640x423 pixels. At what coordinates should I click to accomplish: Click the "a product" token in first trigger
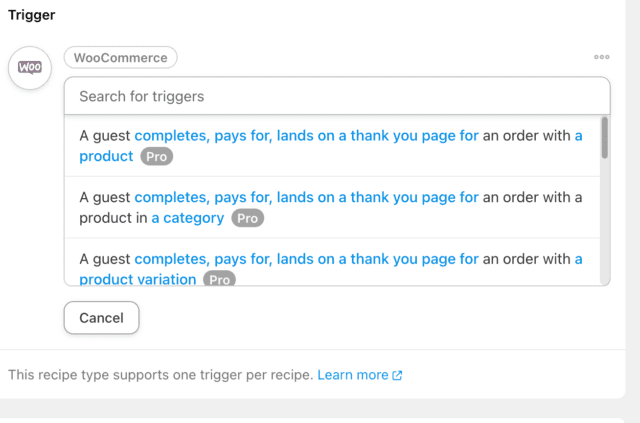(106, 156)
